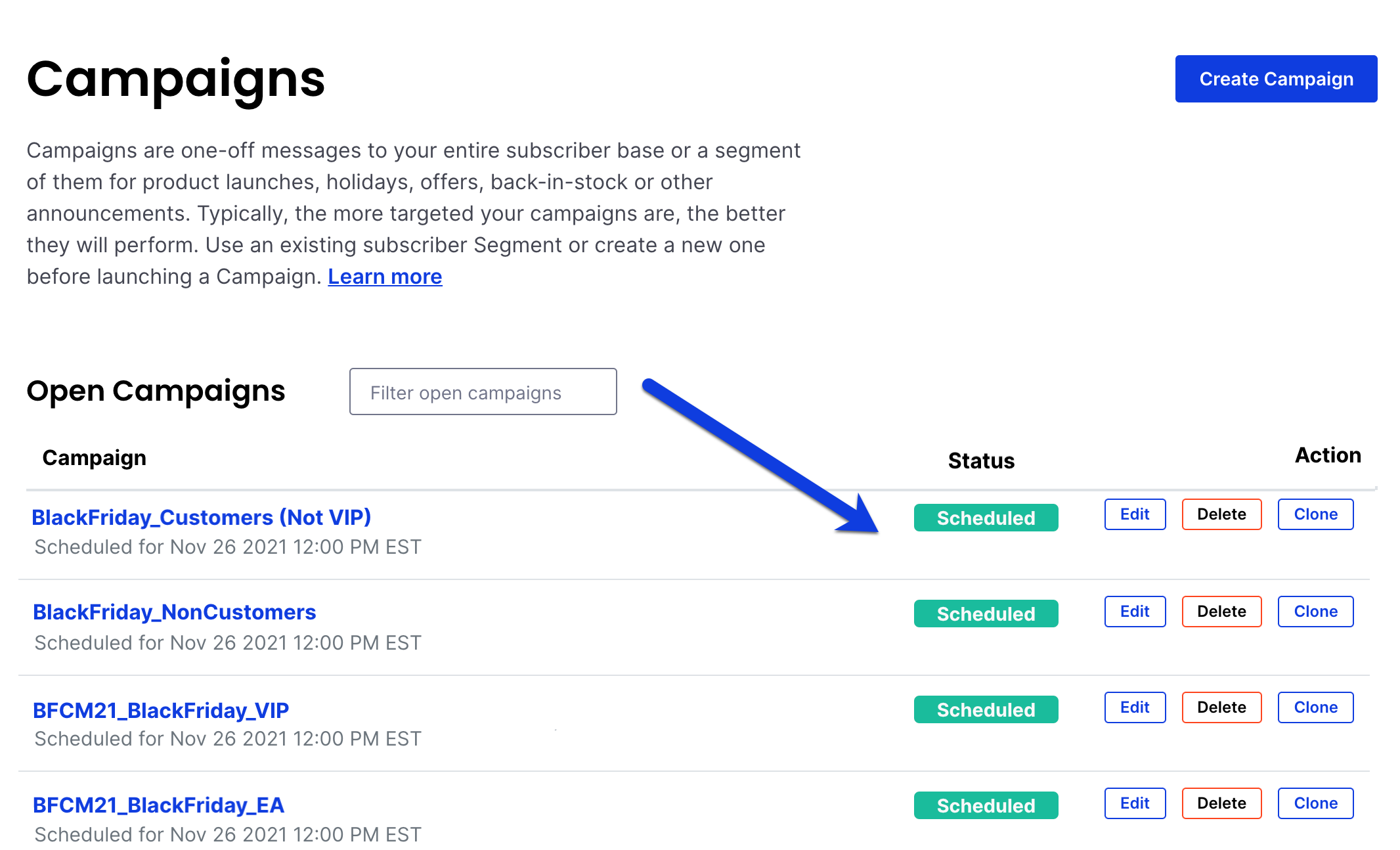Edit the BlackFriday_Customers (Not VIP) campaign
Image resolution: width=1400 pixels, height=850 pixels.
[1135, 514]
